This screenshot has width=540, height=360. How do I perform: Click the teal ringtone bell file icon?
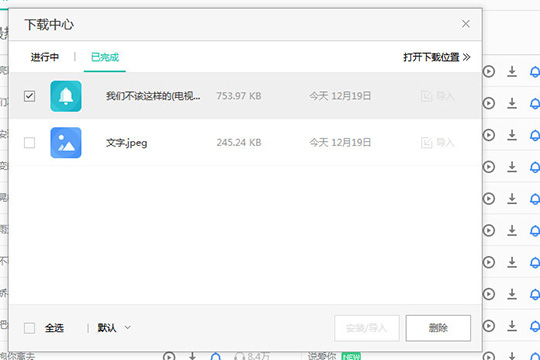66,96
